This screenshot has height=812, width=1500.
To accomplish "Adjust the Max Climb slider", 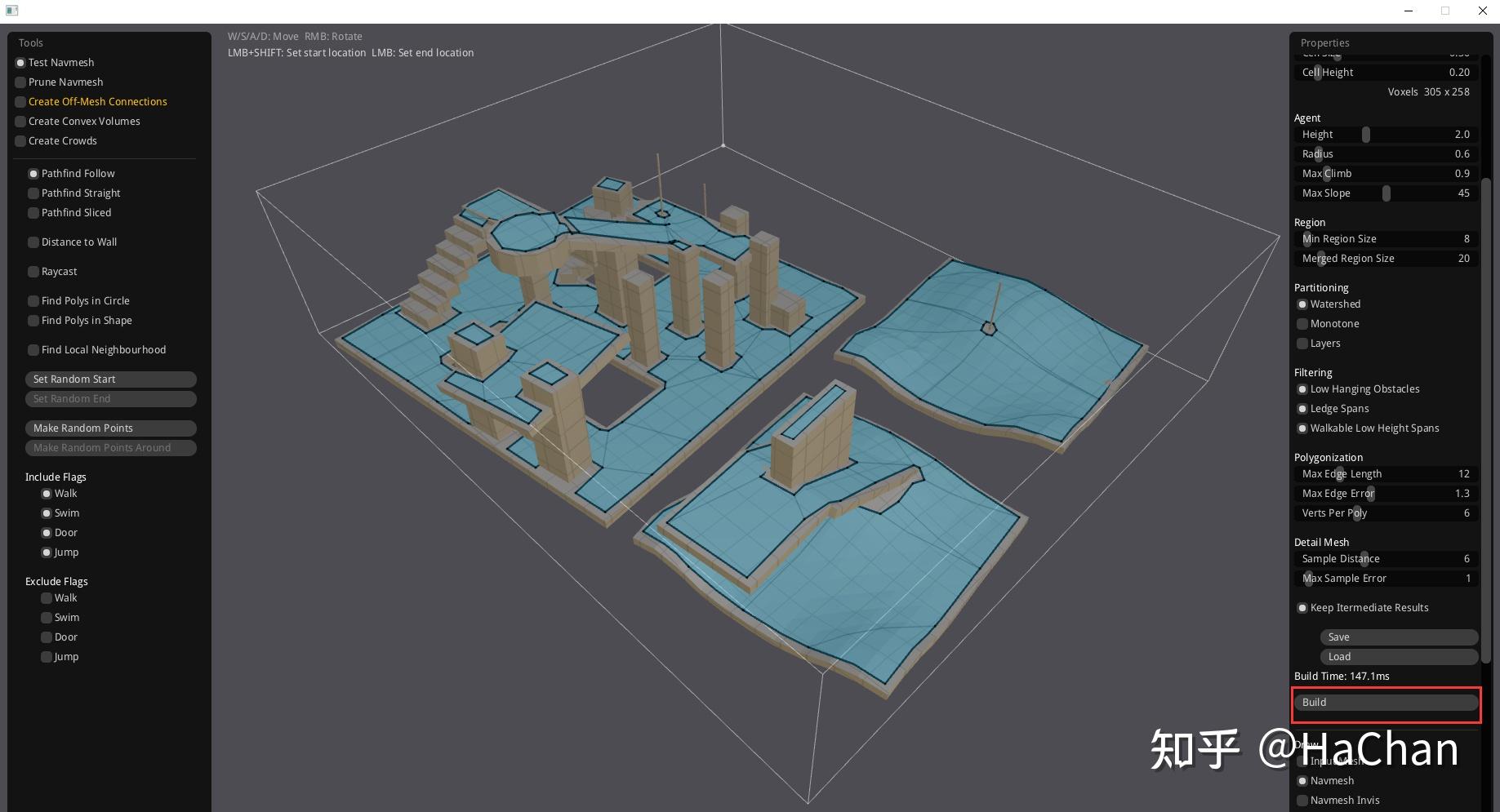I will pyautogui.click(x=1386, y=174).
